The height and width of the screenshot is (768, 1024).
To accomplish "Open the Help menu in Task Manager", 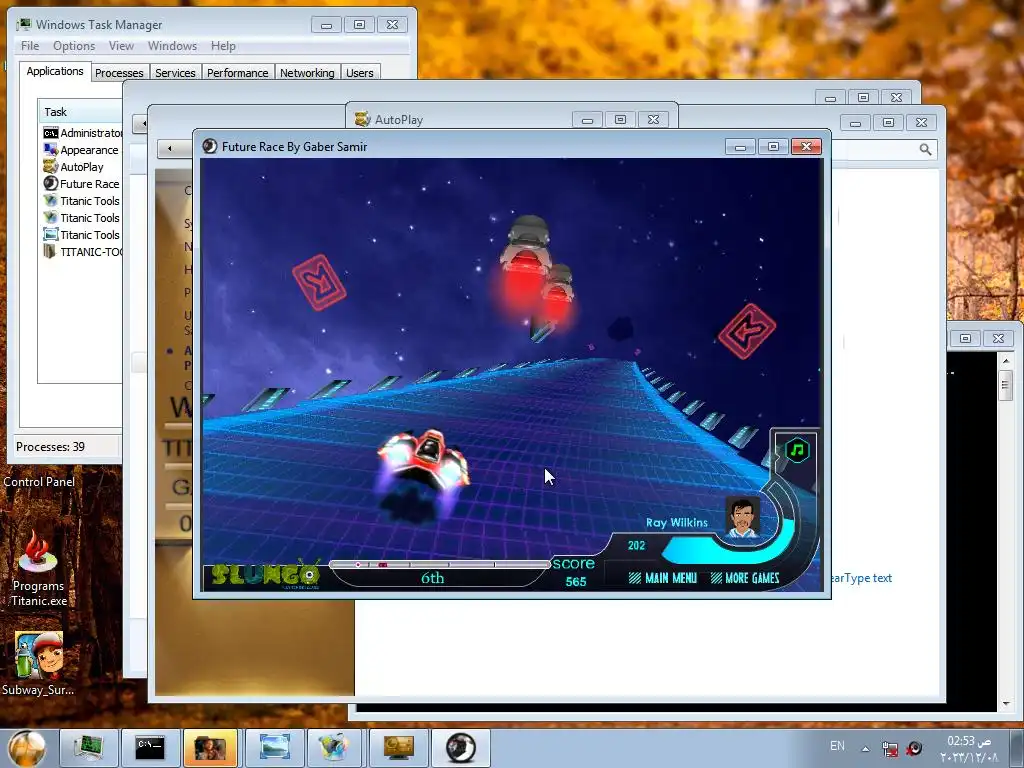I will pos(223,46).
